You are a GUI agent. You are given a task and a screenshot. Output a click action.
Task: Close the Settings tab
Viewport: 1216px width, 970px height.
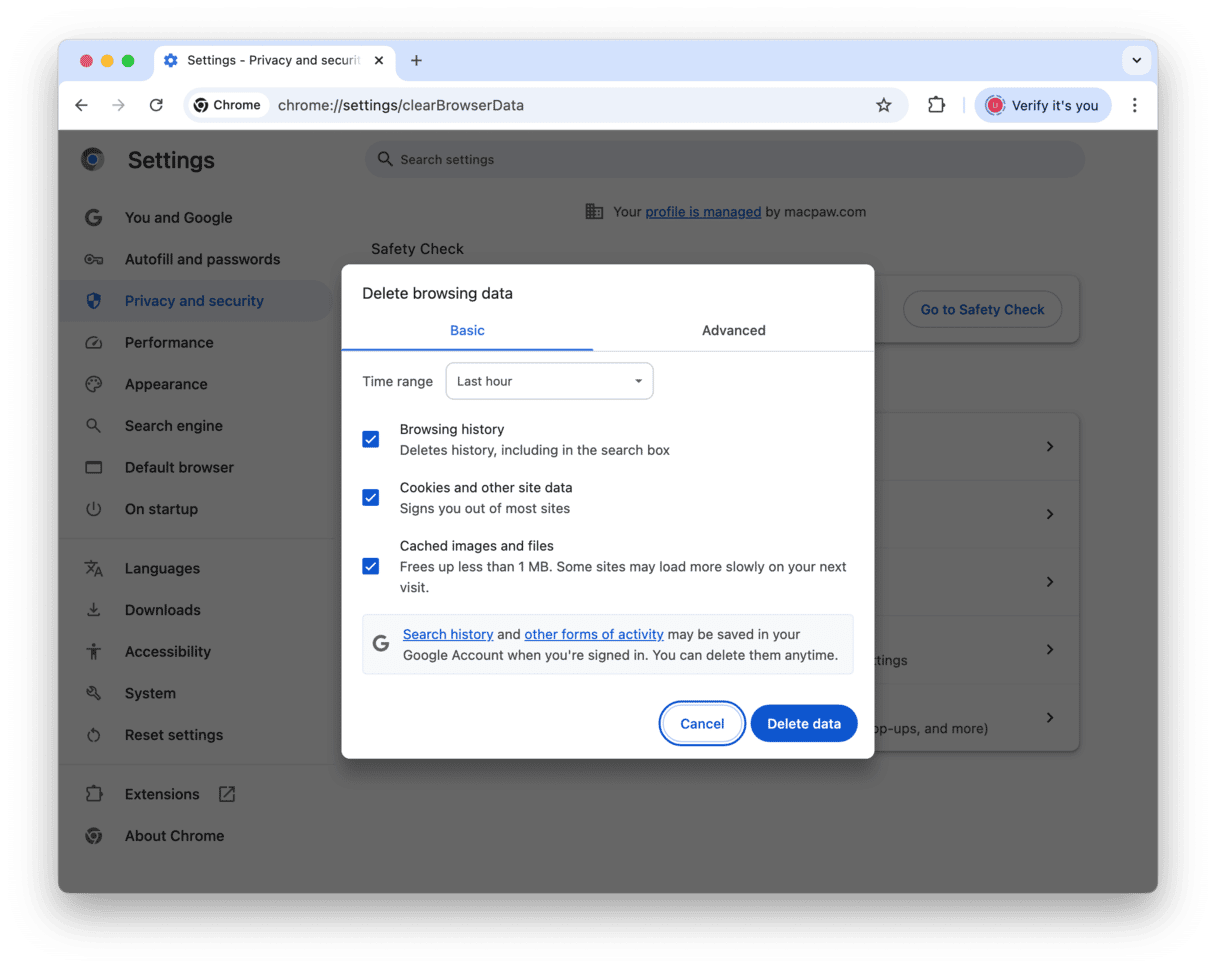click(379, 61)
